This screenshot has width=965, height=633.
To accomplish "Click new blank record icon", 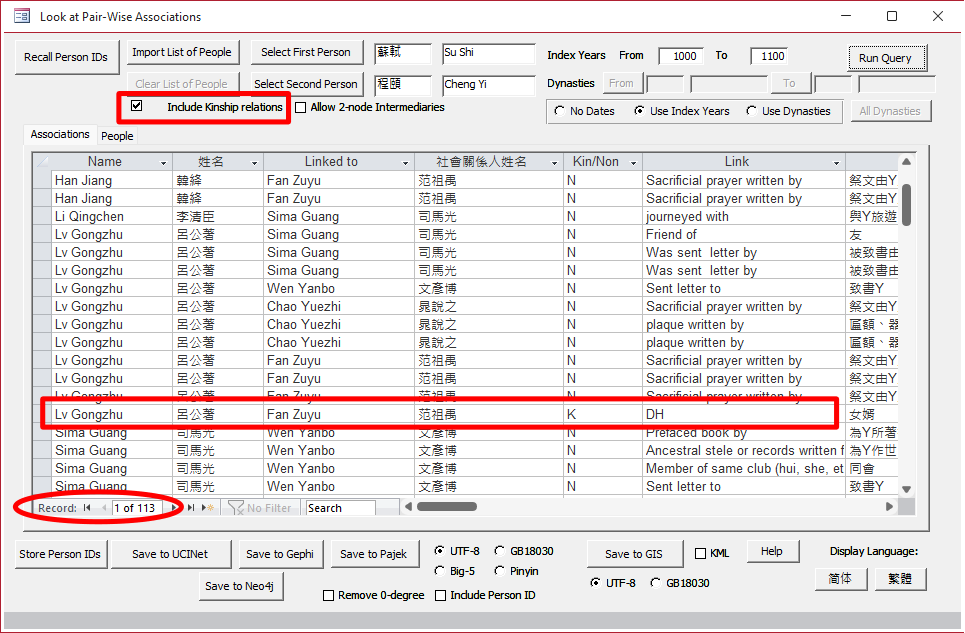I will [x=208, y=508].
